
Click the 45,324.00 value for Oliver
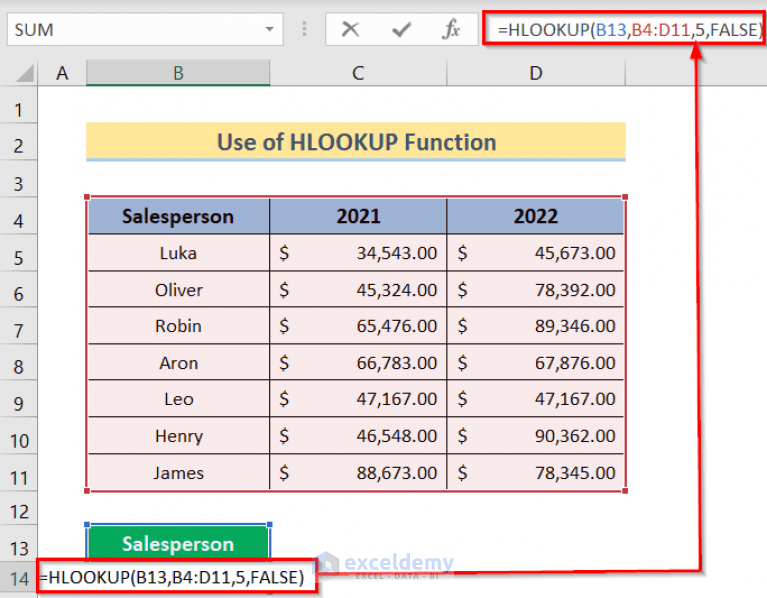(358, 289)
